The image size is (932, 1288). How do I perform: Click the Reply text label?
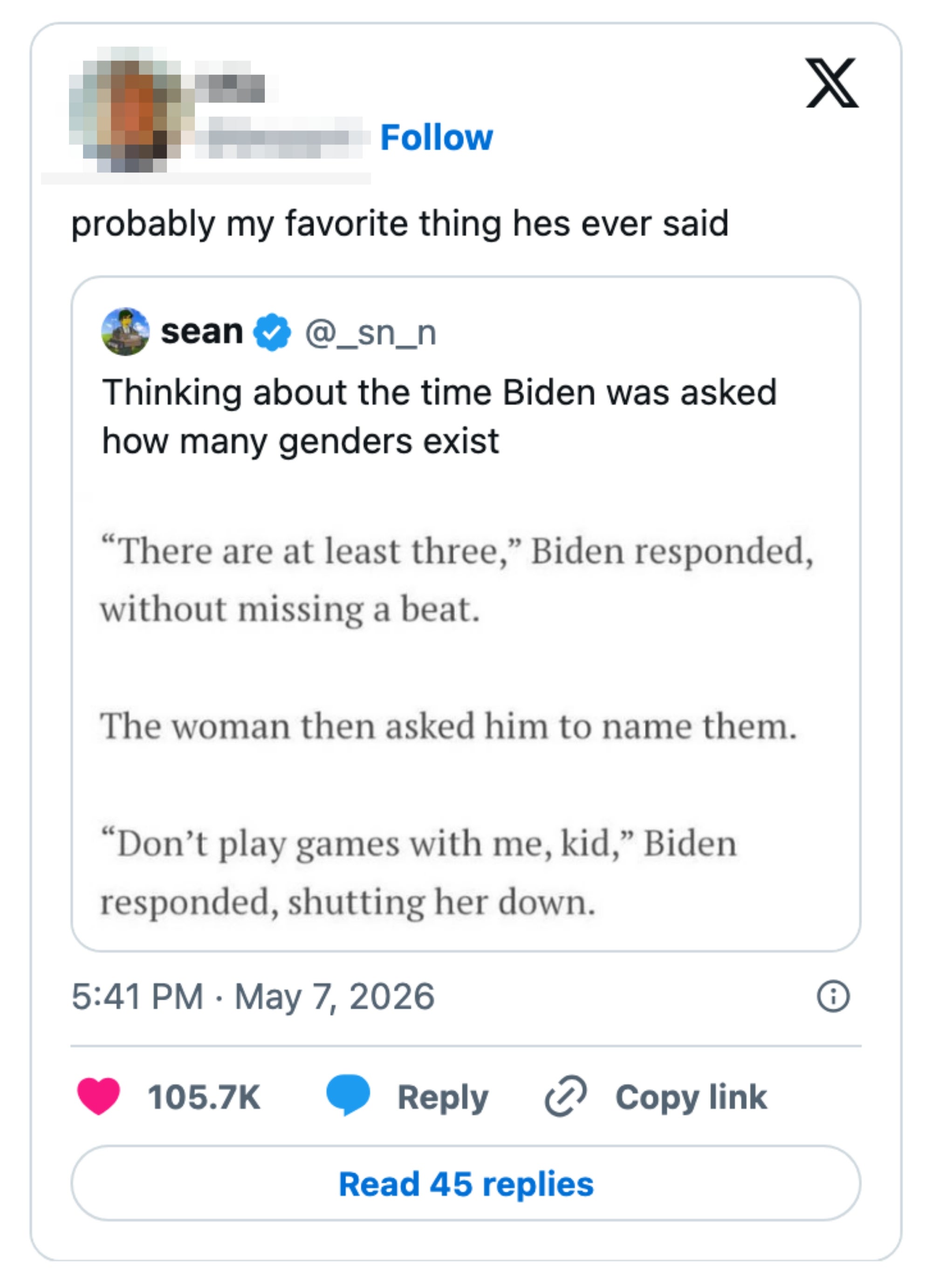click(442, 1097)
